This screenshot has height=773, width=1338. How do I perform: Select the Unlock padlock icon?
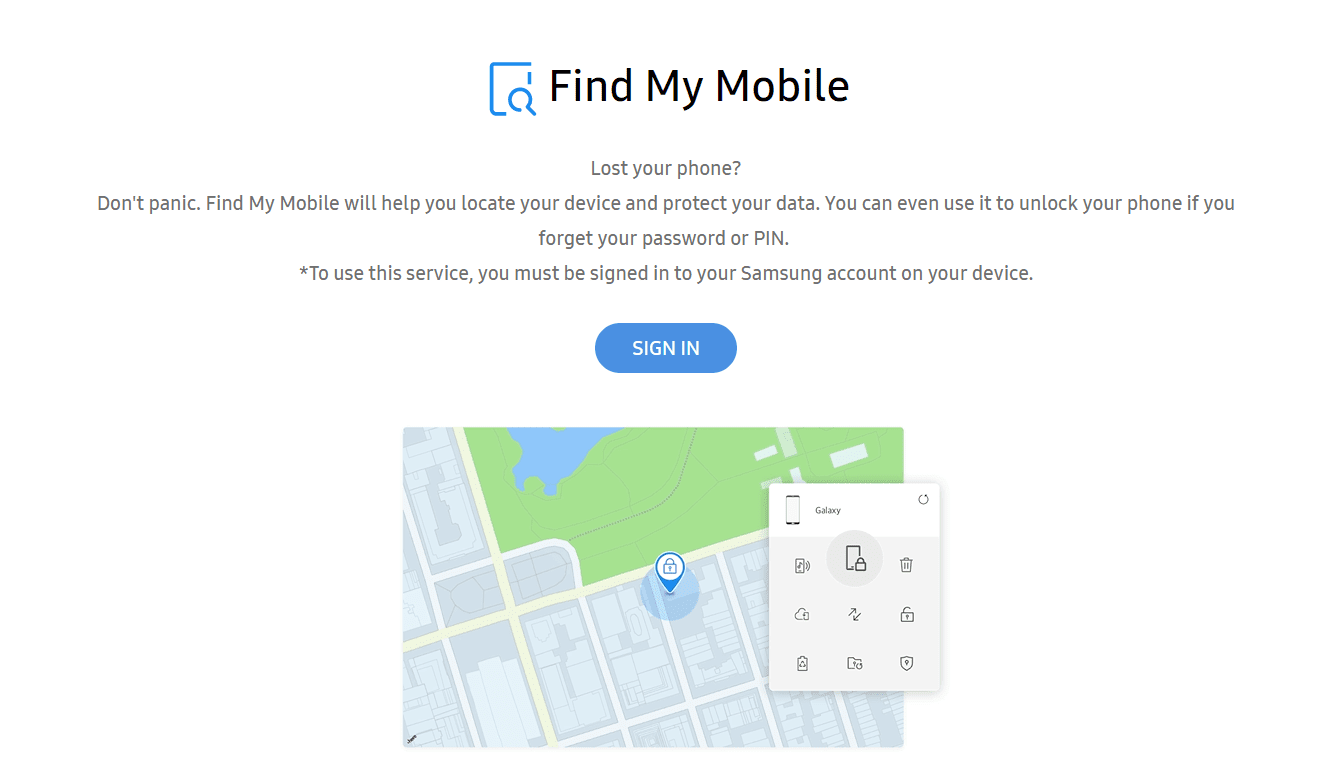906,614
